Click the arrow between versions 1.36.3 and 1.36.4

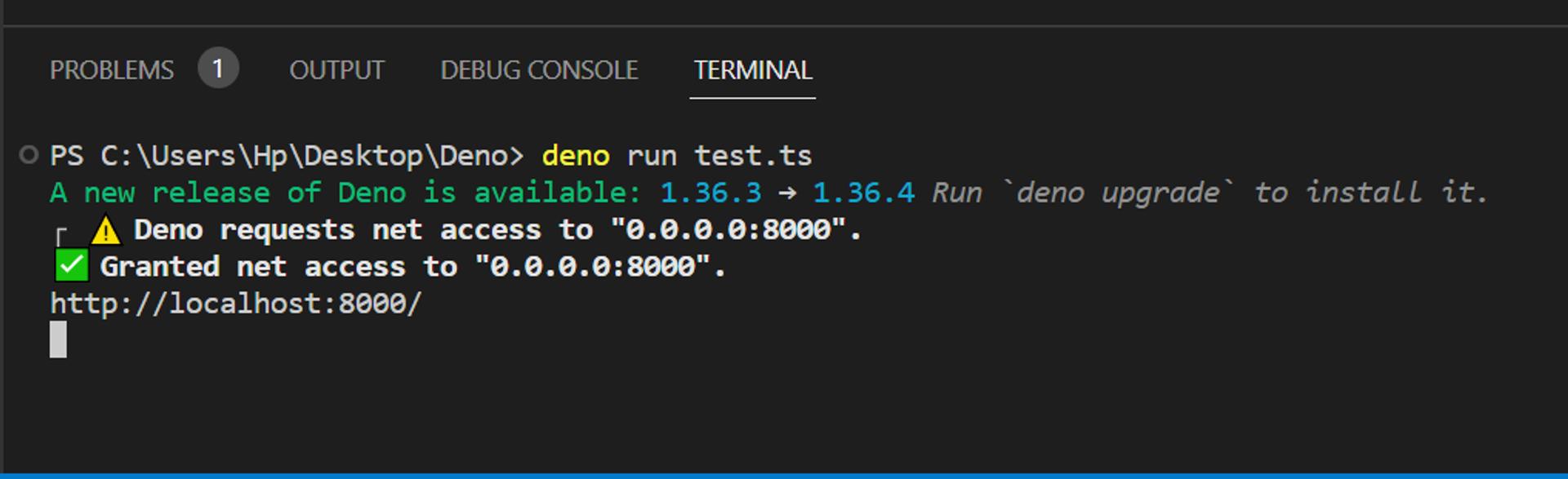pyautogui.click(x=786, y=193)
